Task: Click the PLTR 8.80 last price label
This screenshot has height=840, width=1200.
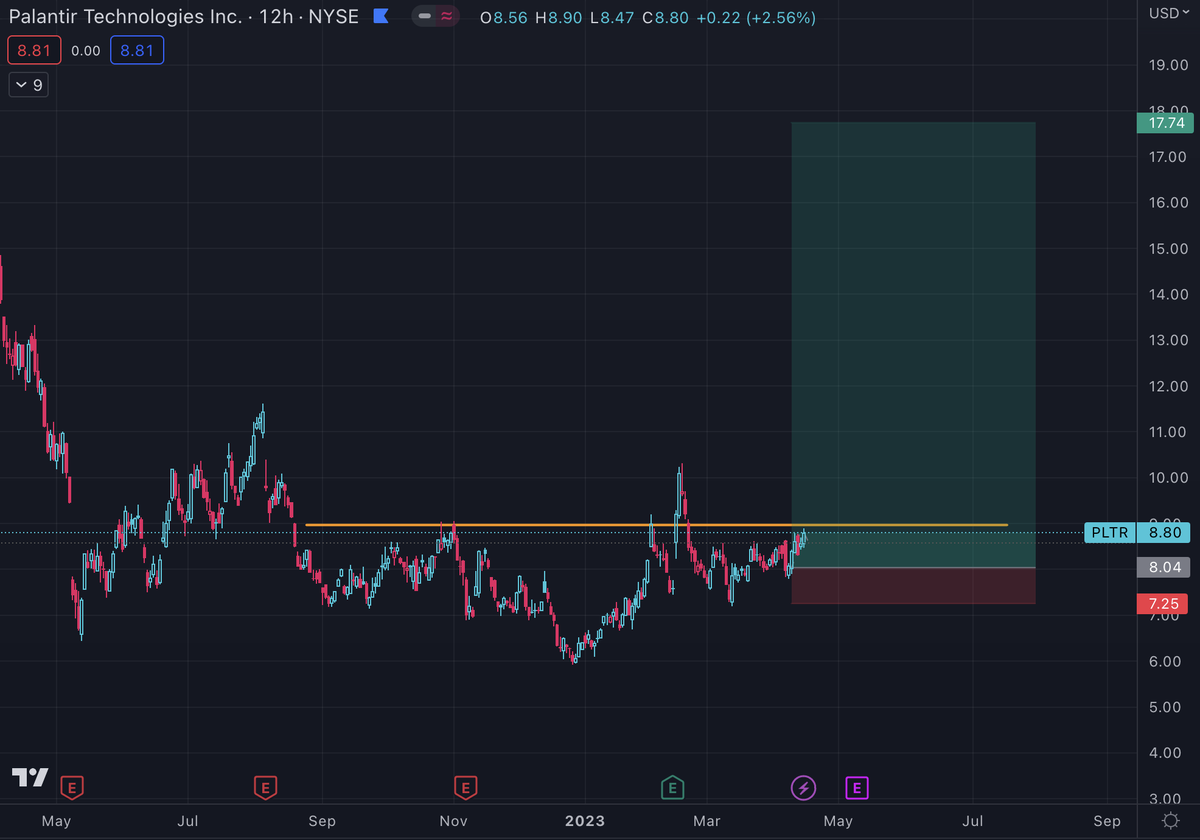Action: 1139,533
